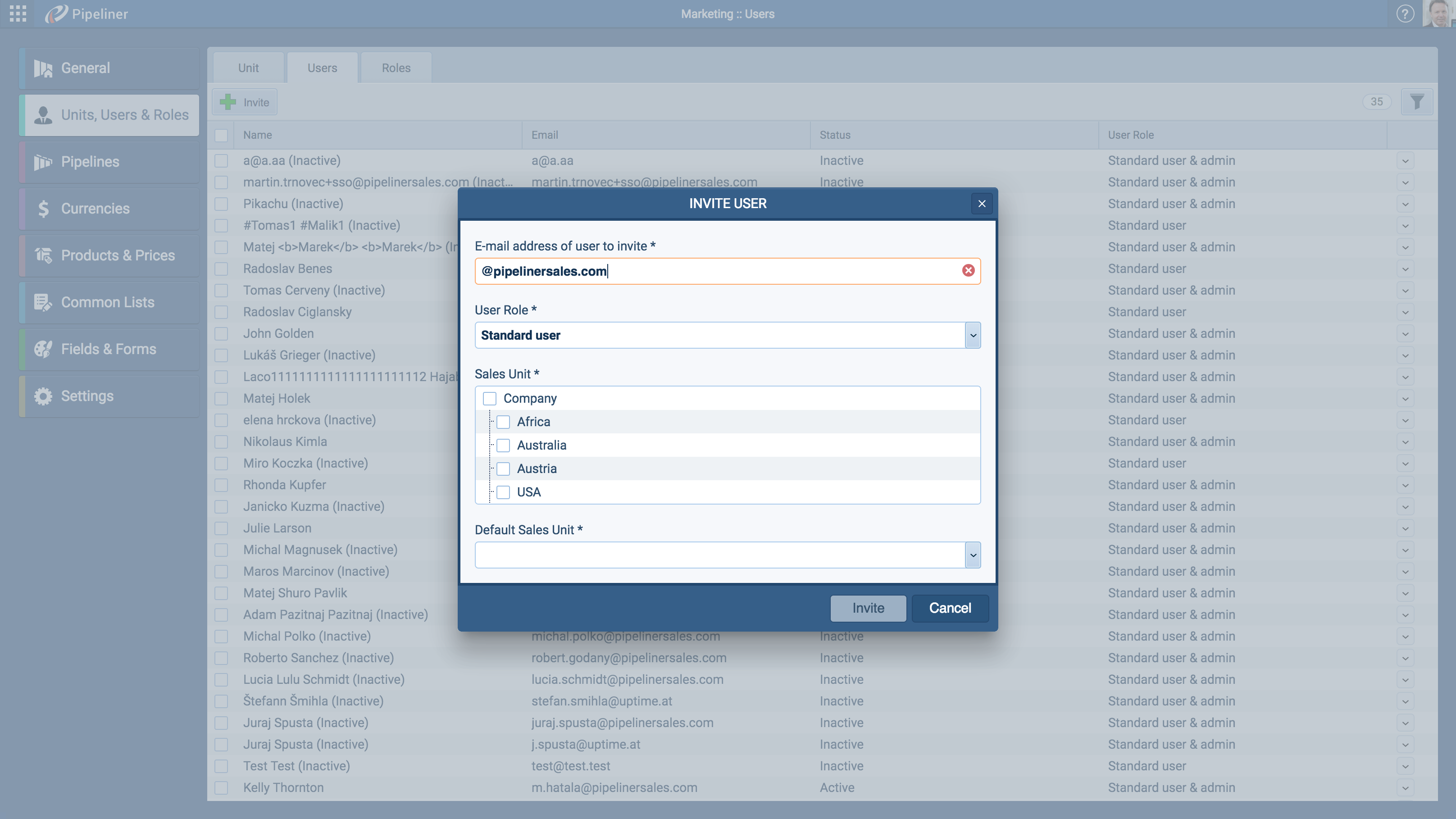
Task: Click the Currencies dollar icon
Action: coord(43,209)
